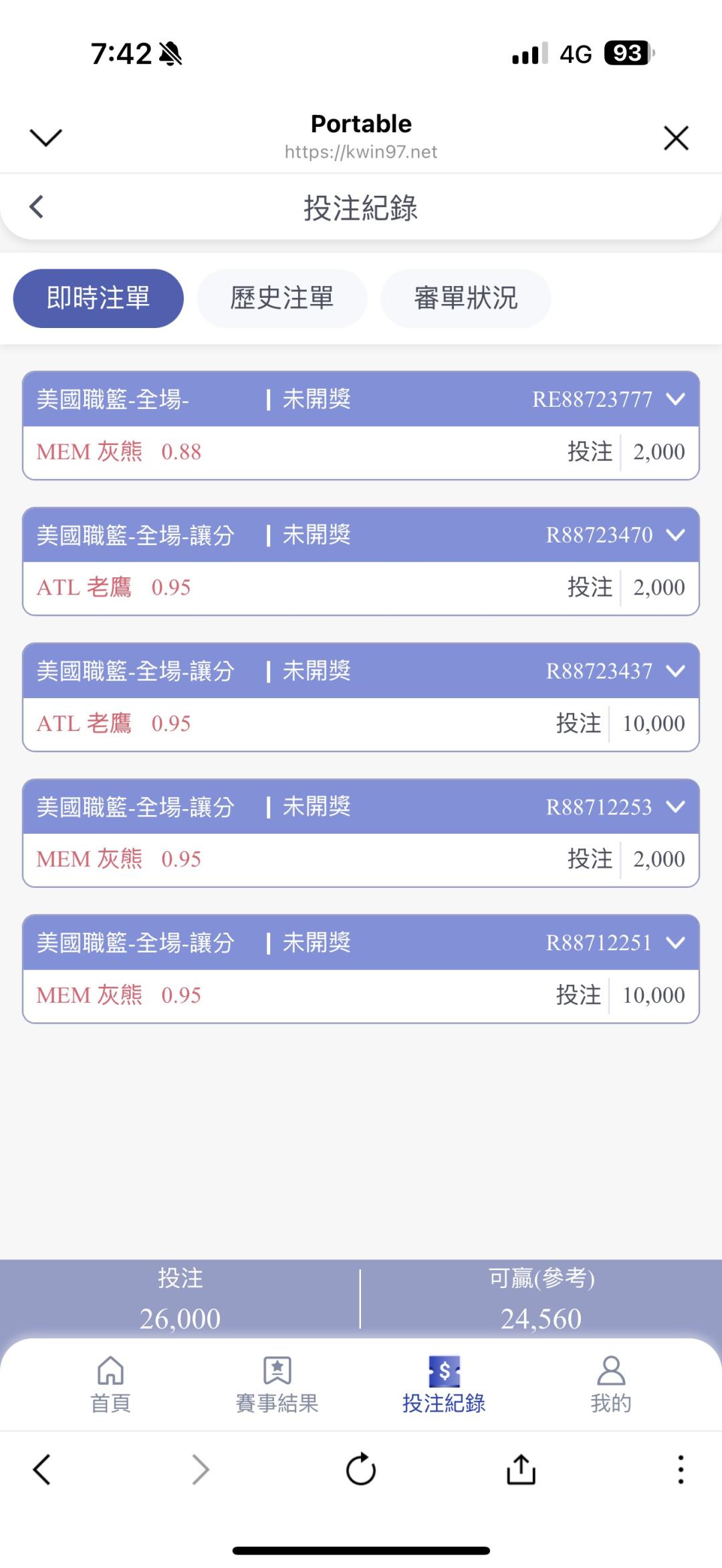Tap the 首頁 home icon
This screenshot has height=1568, width=722.
(x=110, y=1371)
